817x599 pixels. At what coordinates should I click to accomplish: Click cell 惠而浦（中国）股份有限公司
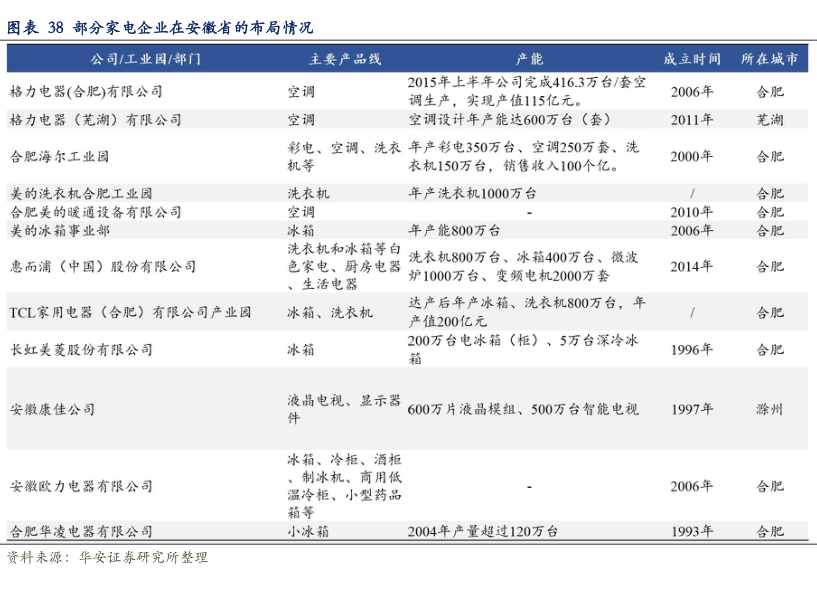click(x=103, y=267)
